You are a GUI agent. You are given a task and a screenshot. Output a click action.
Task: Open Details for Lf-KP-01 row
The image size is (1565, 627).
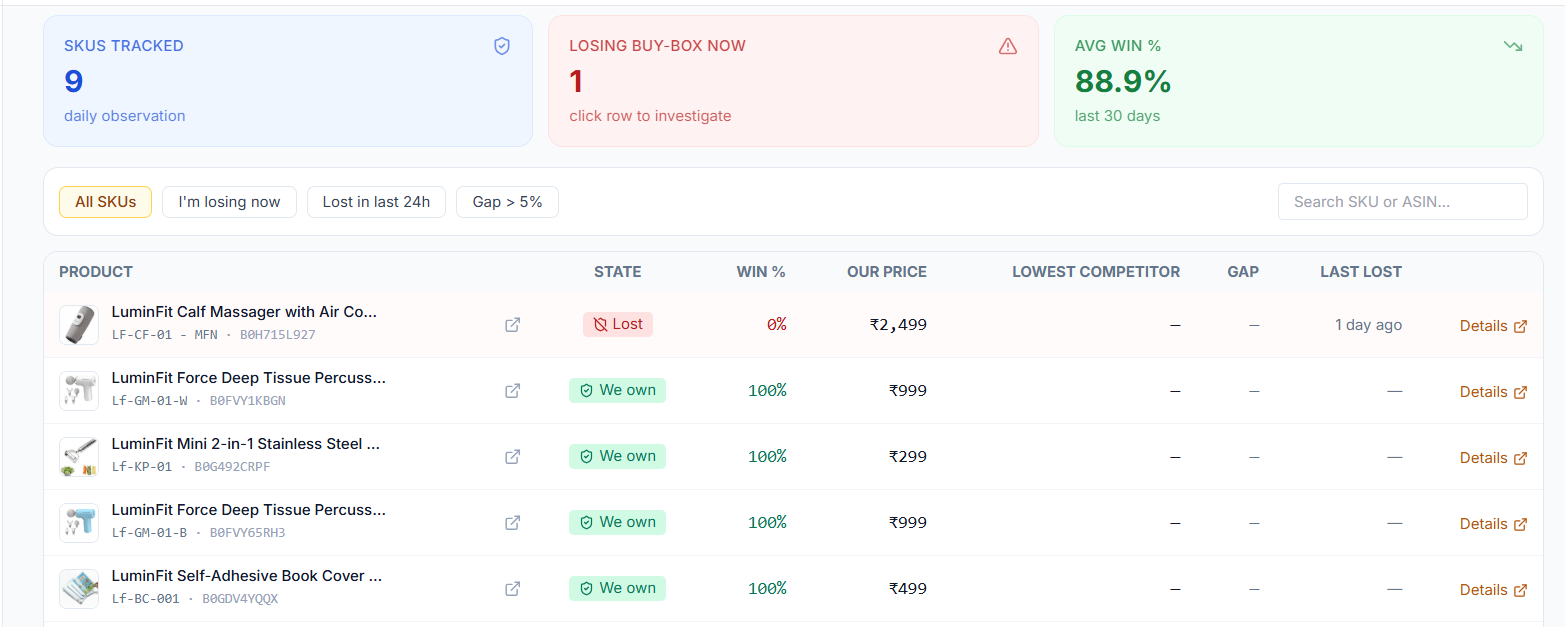pyautogui.click(x=1493, y=458)
